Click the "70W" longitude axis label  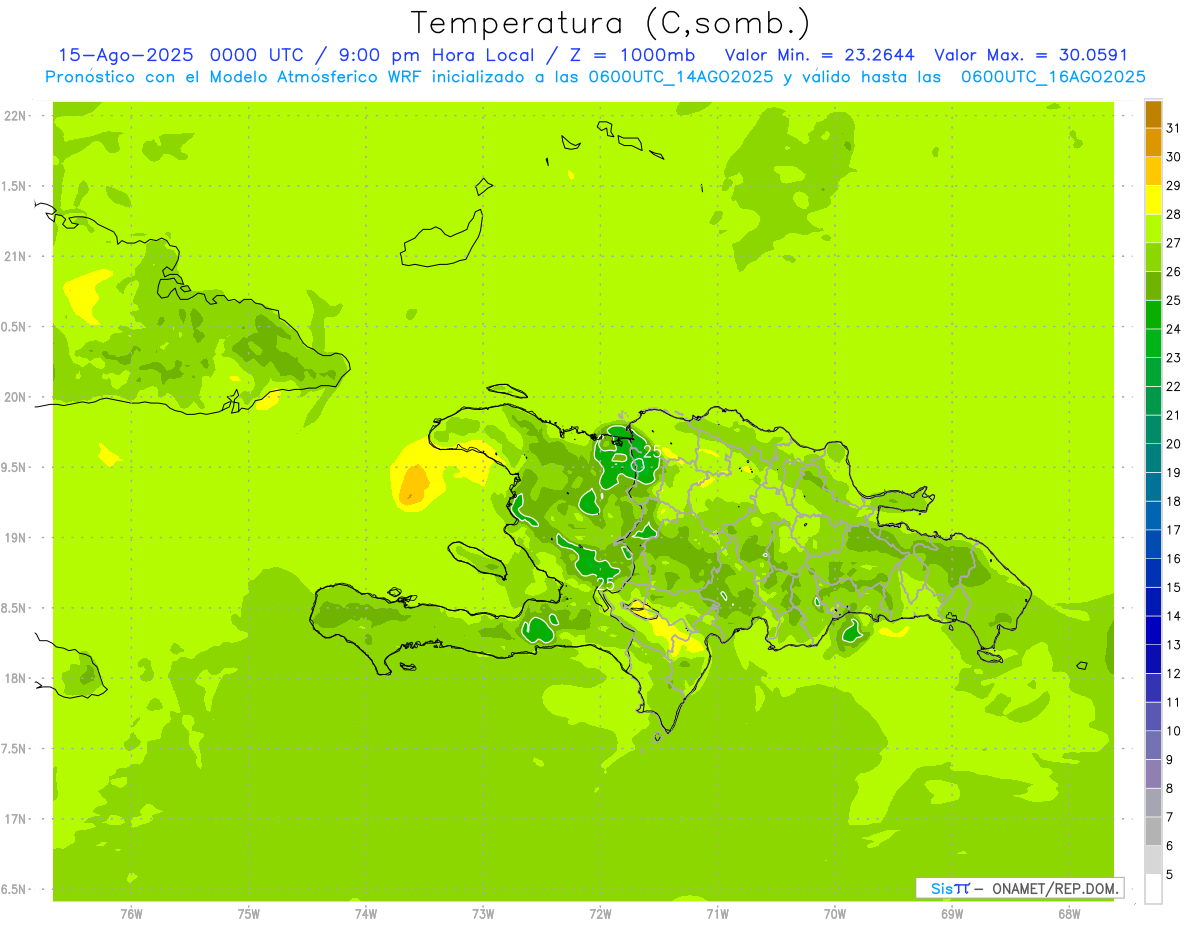click(835, 914)
